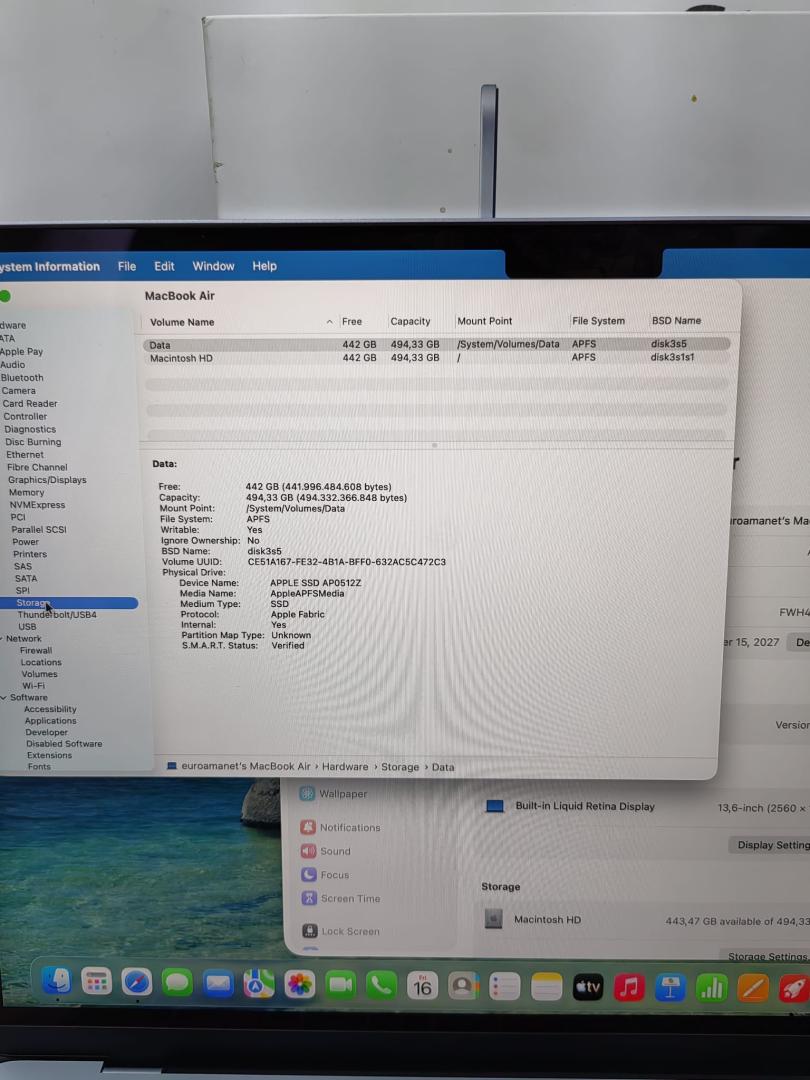Launch Keynote from the Dock
810x1080 pixels.
(x=670, y=988)
